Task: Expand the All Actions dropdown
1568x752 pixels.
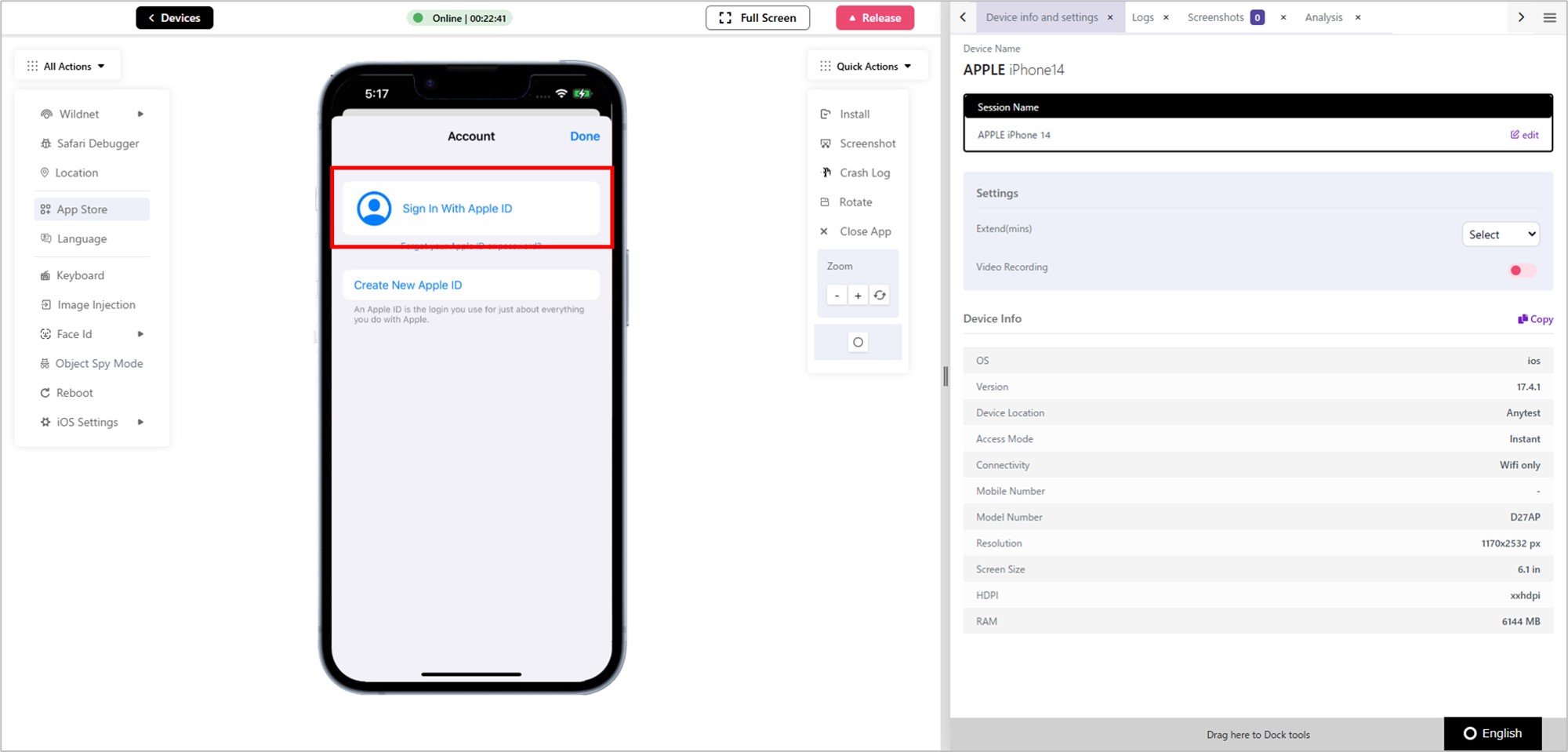Action: tap(67, 67)
